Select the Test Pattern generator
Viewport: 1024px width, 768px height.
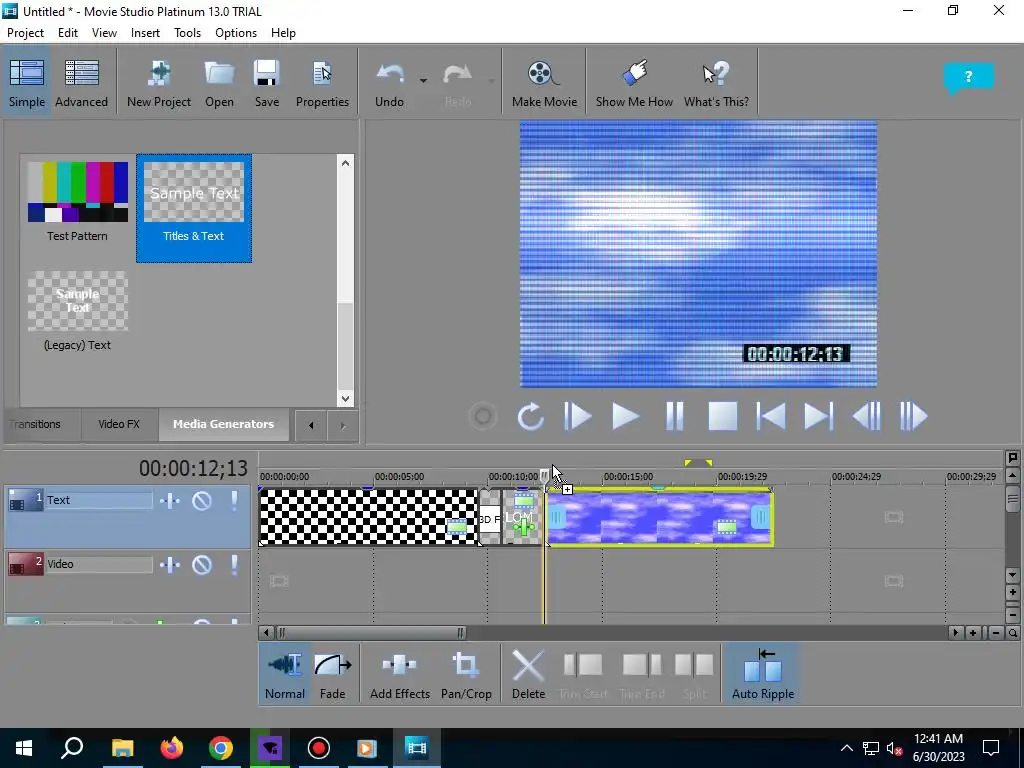point(77,202)
